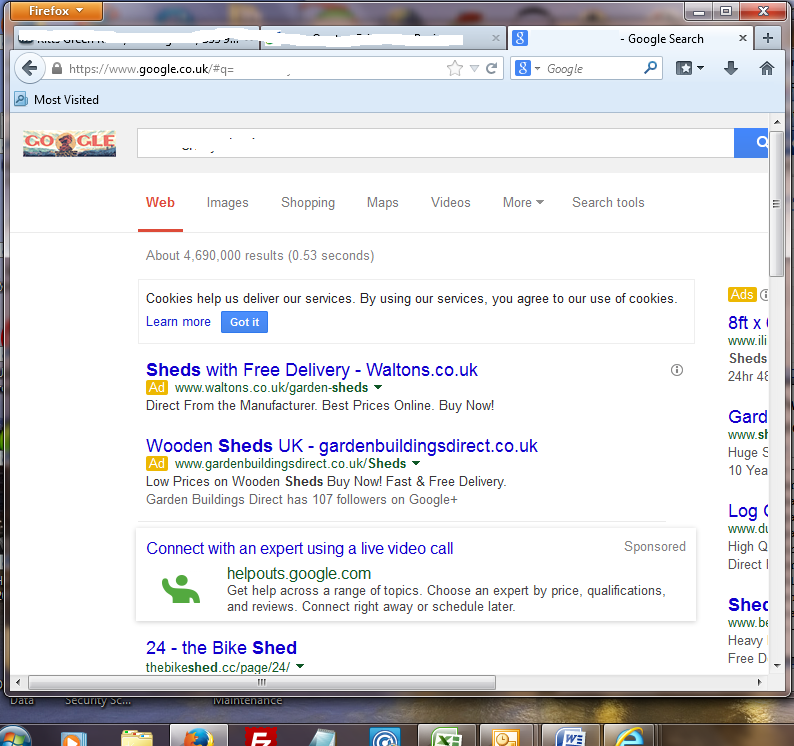Click horizontal scrollbar right arrow
This screenshot has height=746, width=794.
(x=760, y=682)
